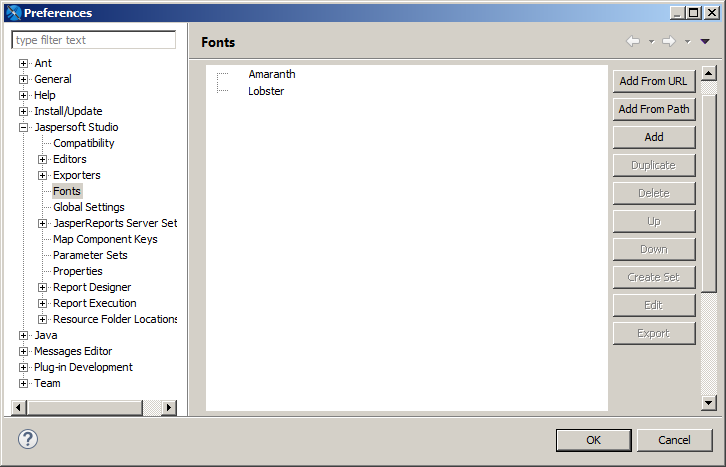Image resolution: width=726 pixels, height=467 pixels.
Task: Select the Ant category label
Action: (43, 63)
